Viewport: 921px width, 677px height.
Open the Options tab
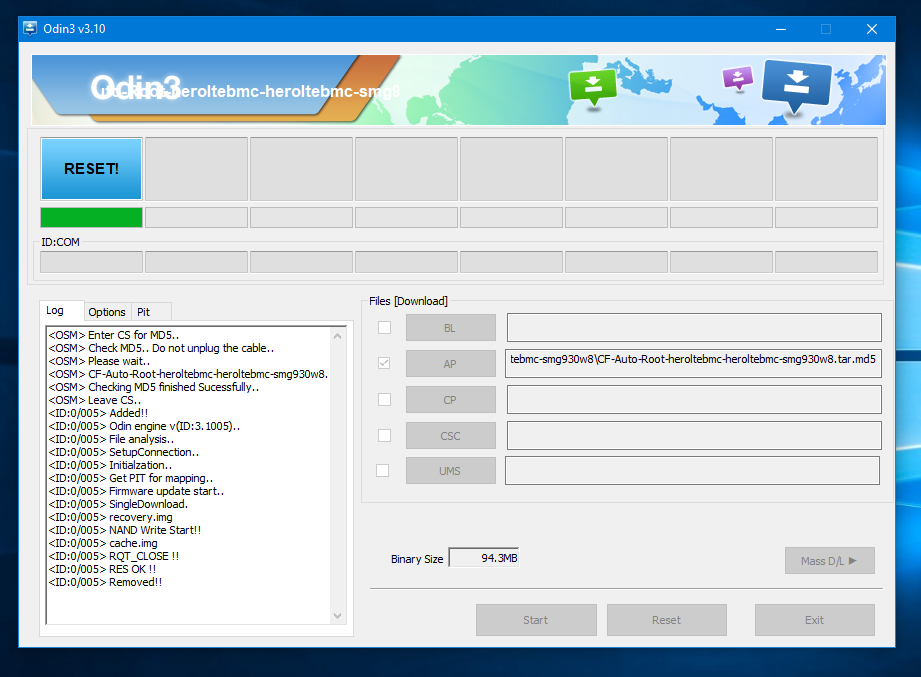click(107, 312)
